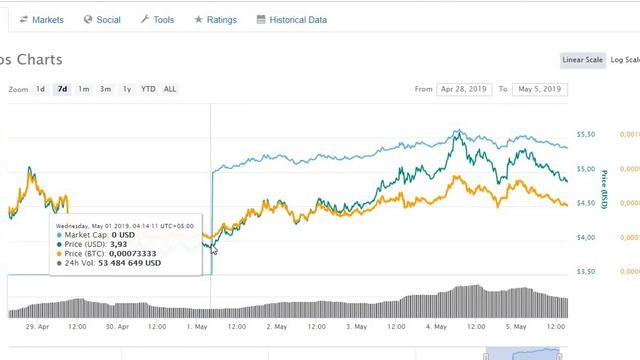Image resolution: width=640 pixels, height=360 pixels.
Task: Show ALL chart history
Action: 170,89
